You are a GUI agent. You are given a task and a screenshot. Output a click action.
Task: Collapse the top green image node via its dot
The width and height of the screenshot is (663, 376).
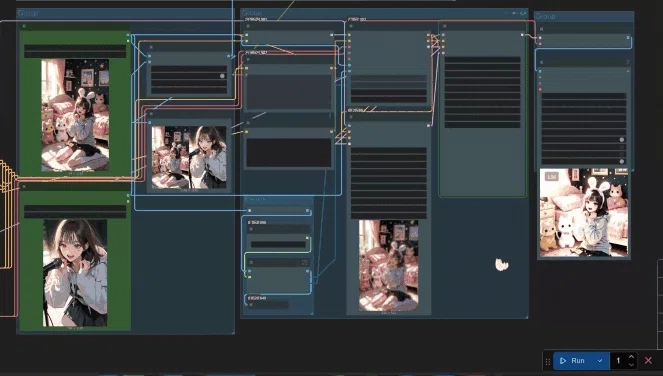pyautogui.click(x=24, y=26)
